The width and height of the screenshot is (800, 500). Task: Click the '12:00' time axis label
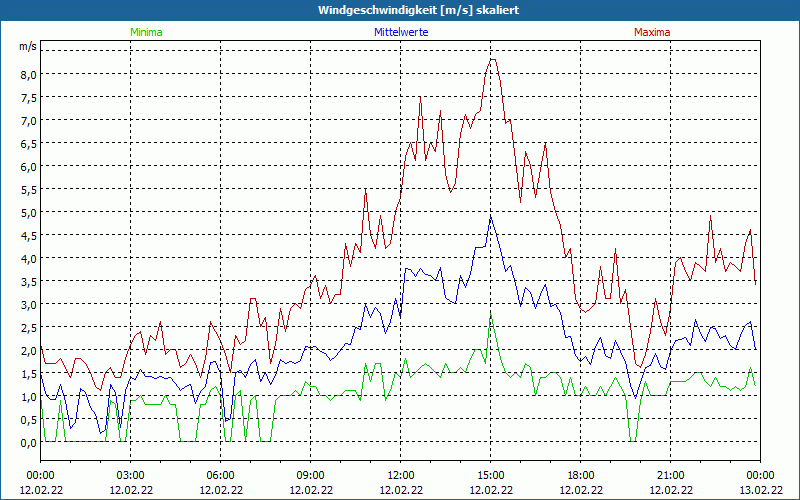pyautogui.click(x=401, y=476)
